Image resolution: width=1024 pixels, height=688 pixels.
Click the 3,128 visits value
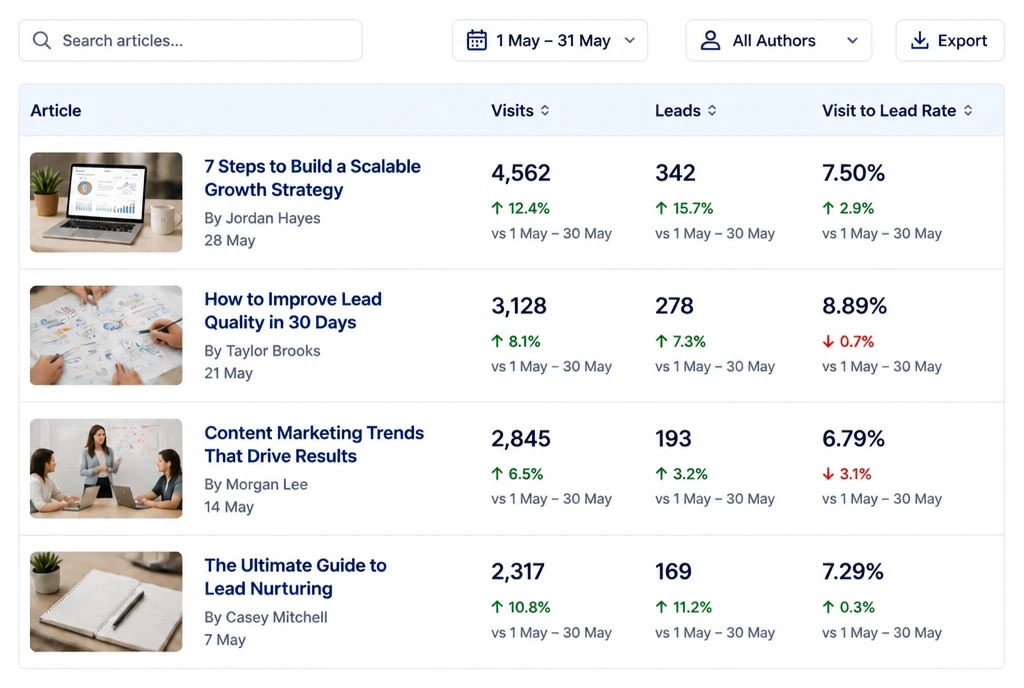519,305
